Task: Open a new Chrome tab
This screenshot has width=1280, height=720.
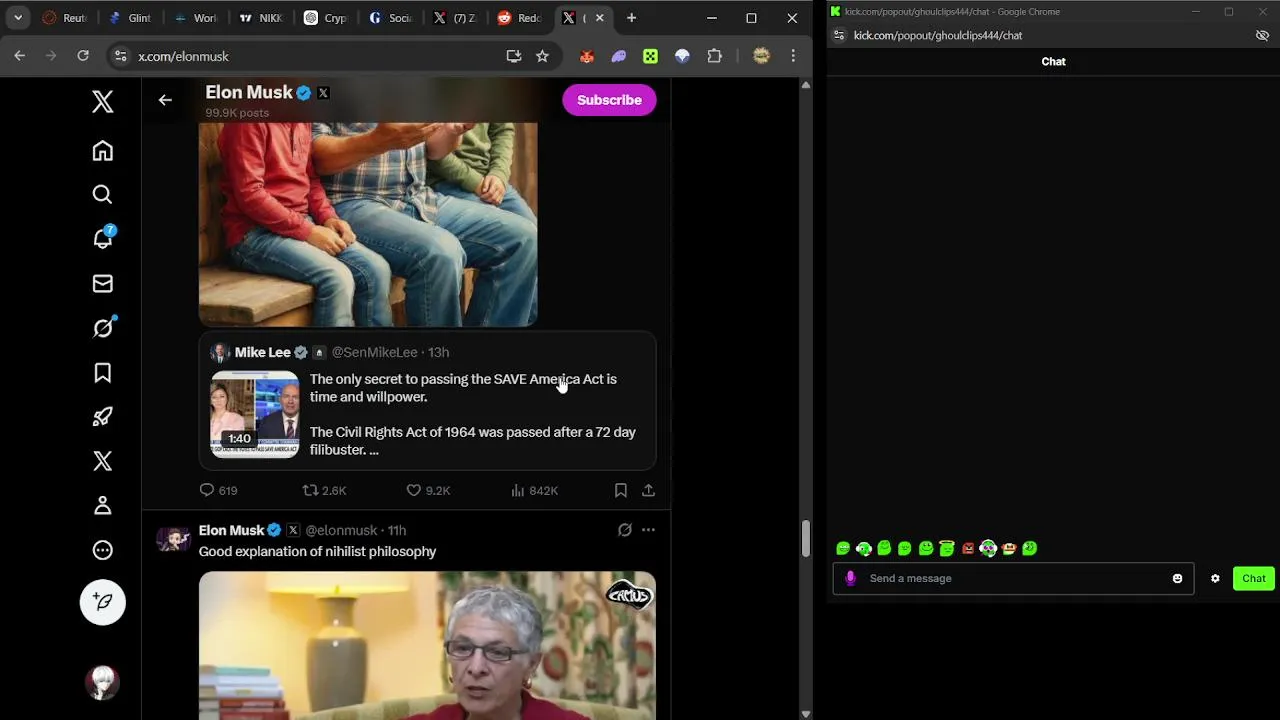Action: (x=631, y=18)
